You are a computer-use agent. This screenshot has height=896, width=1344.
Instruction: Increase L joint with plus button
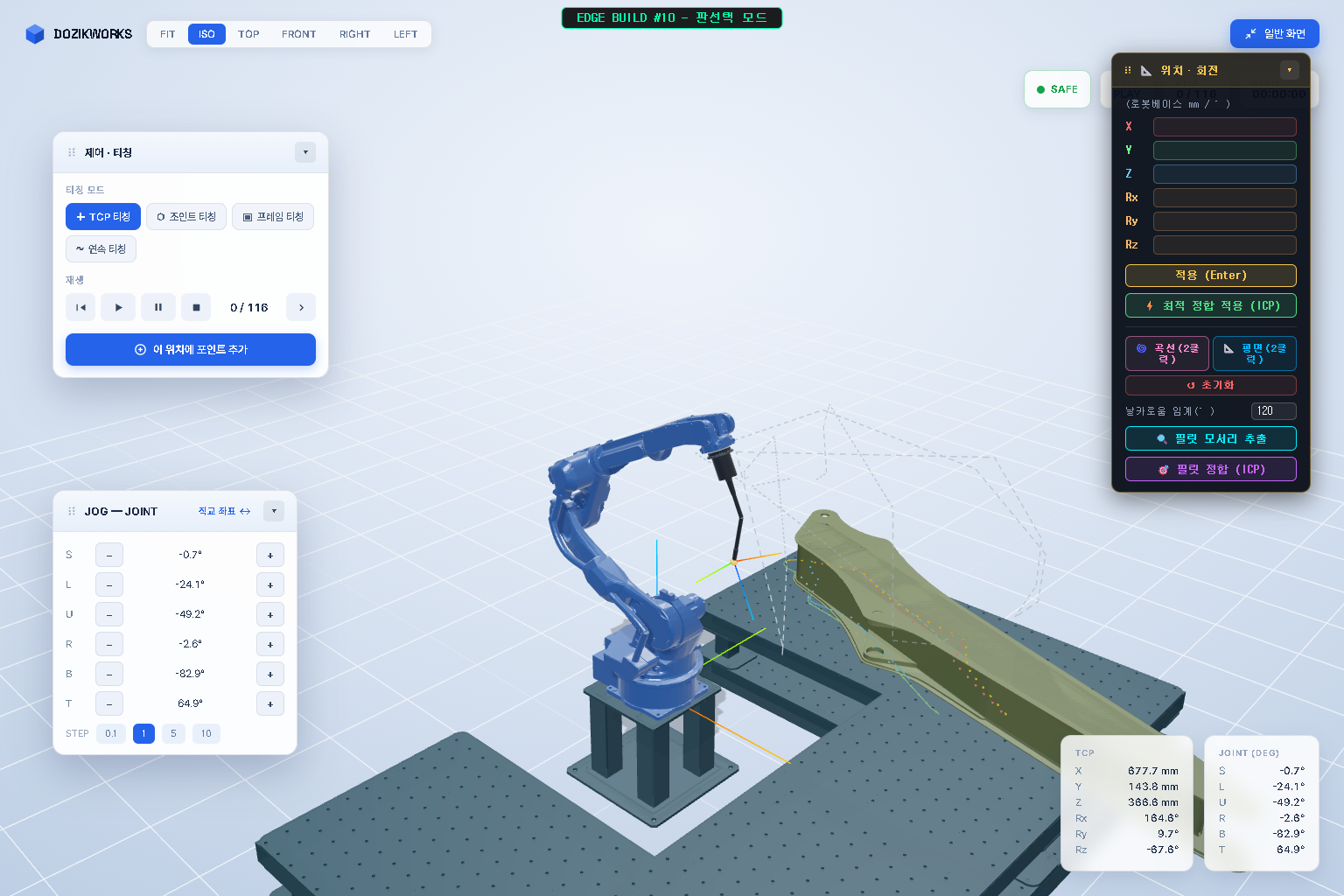point(270,584)
